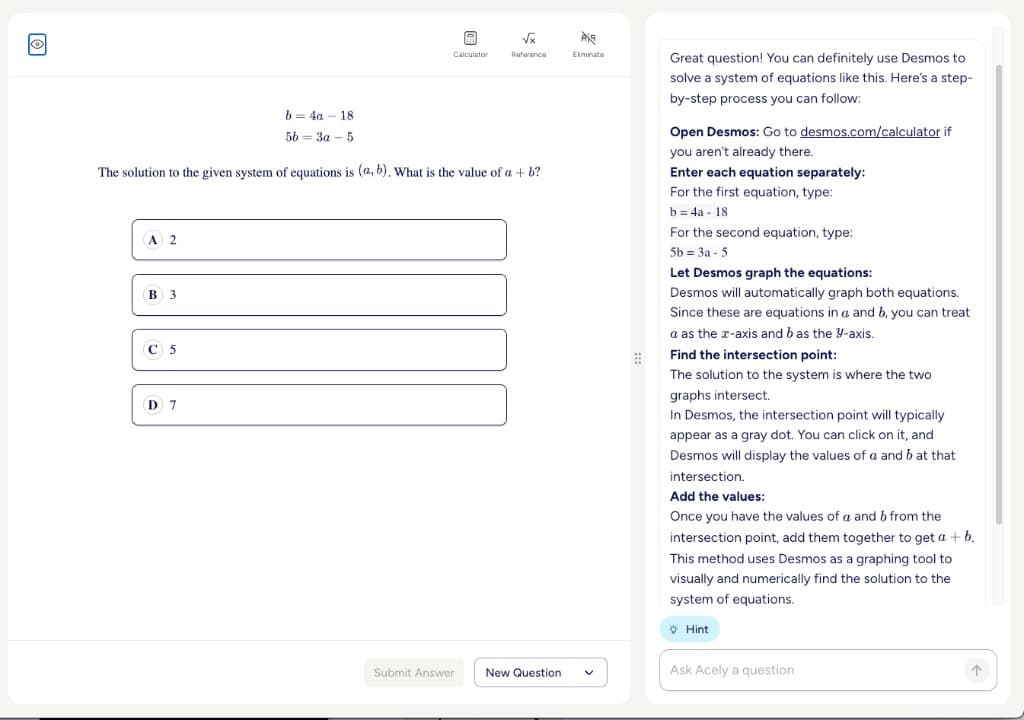Click the square-root symbol above Reference
Screen dimensions: 1024x720
point(529,35)
